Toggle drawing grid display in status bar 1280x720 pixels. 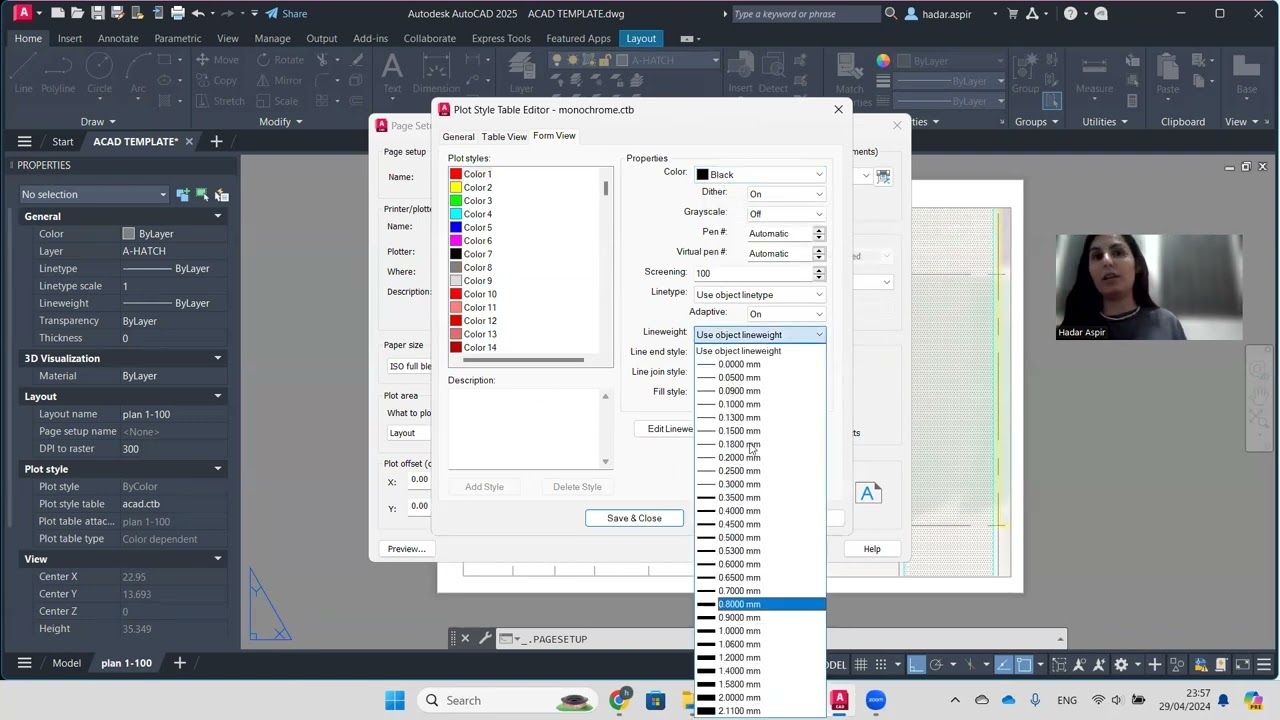coord(861,664)
